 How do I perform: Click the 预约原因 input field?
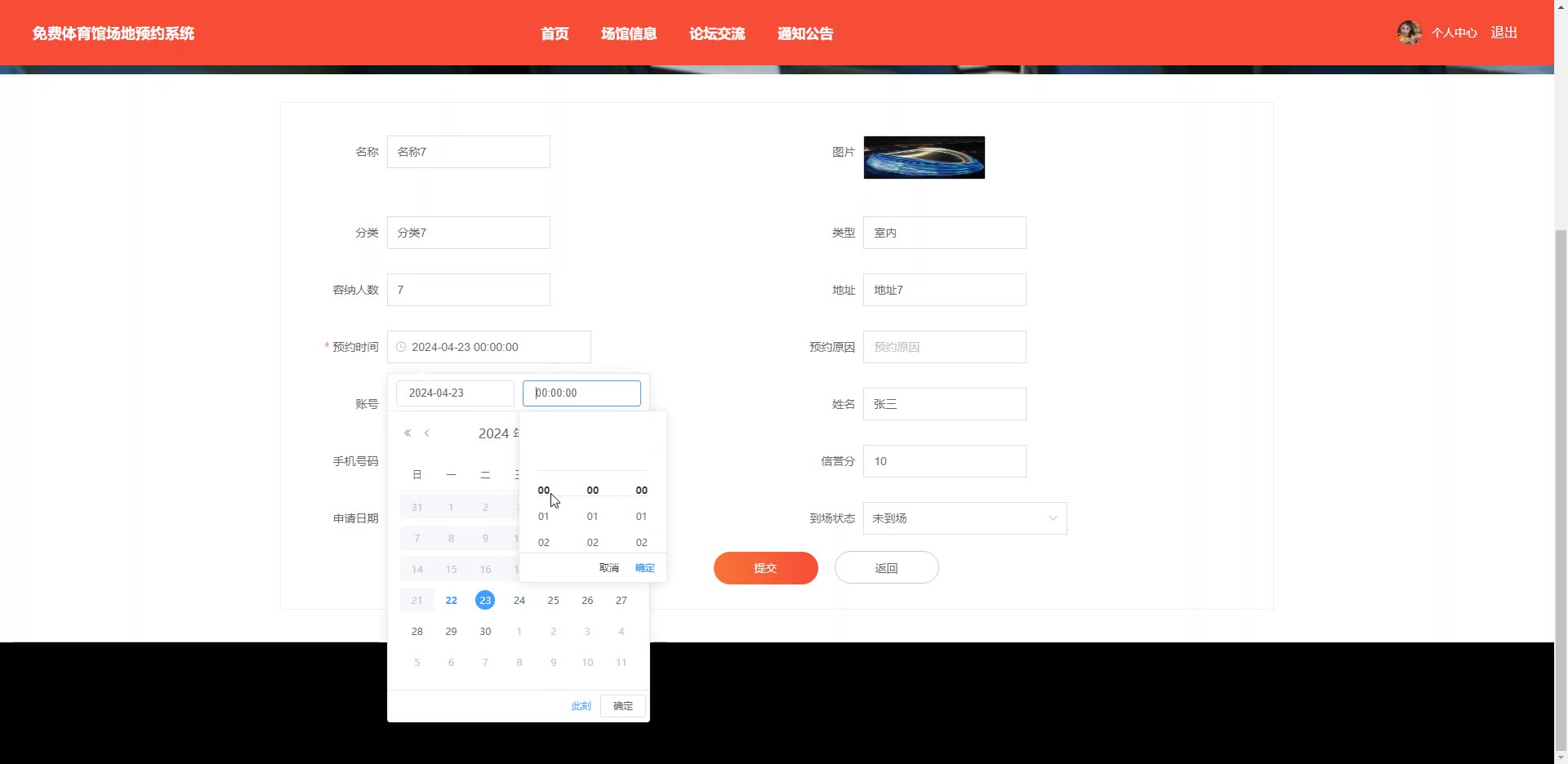click(944, 347)
